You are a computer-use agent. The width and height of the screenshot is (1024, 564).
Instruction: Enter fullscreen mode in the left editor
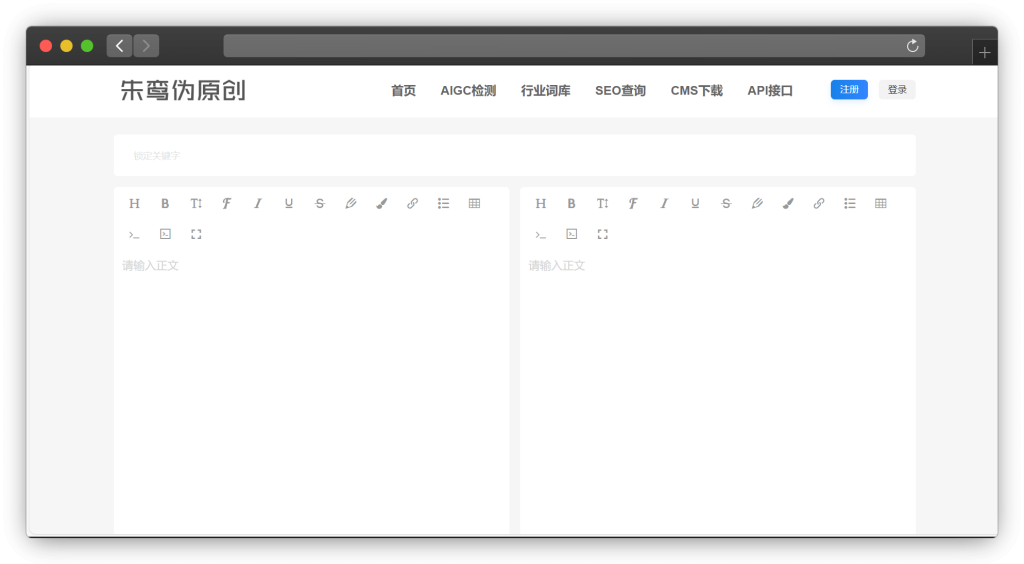tap(196, 234)
